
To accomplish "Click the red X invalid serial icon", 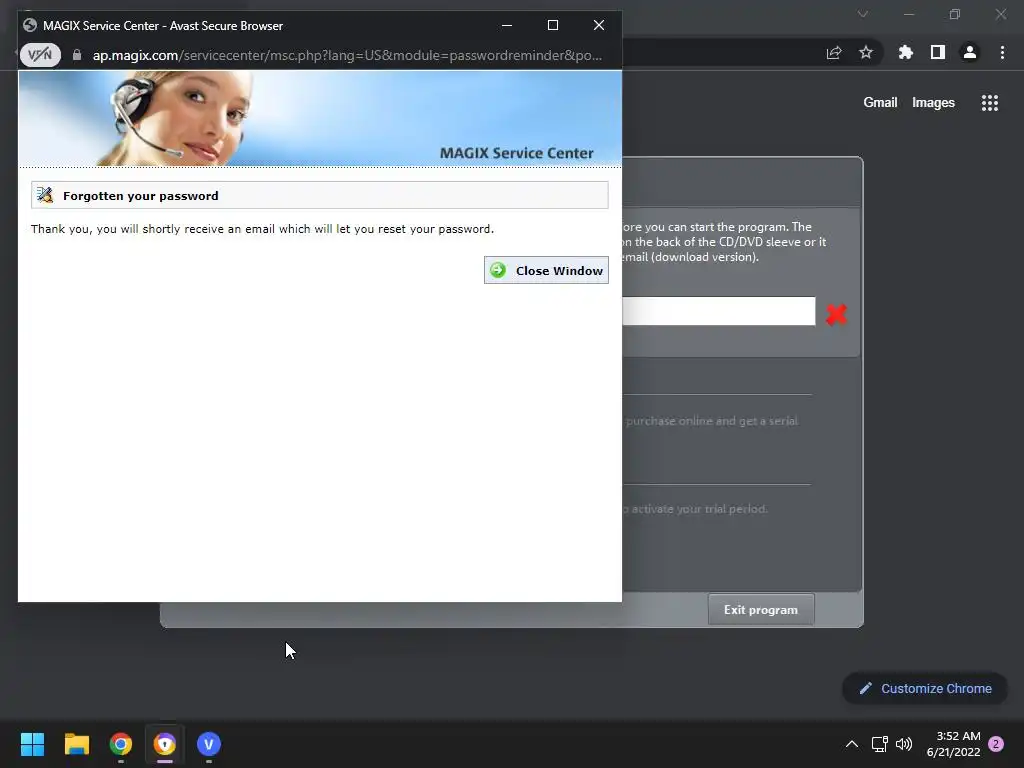I will click(x=836, y=314).
